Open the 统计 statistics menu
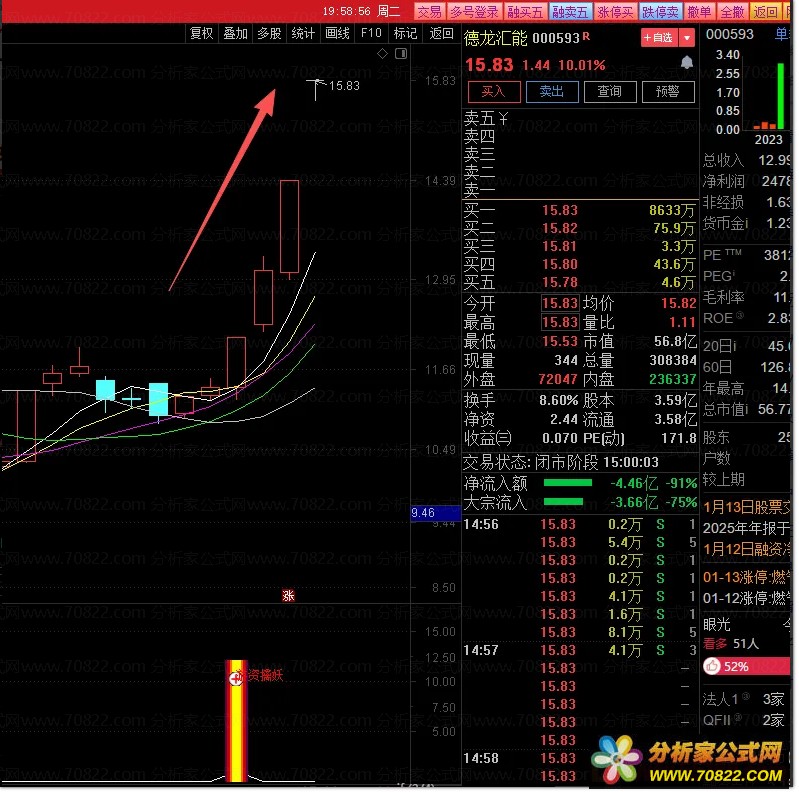Image resolution: width=799 pixels, height=792 pixels. pyautogui.click(x=303, y=34)
